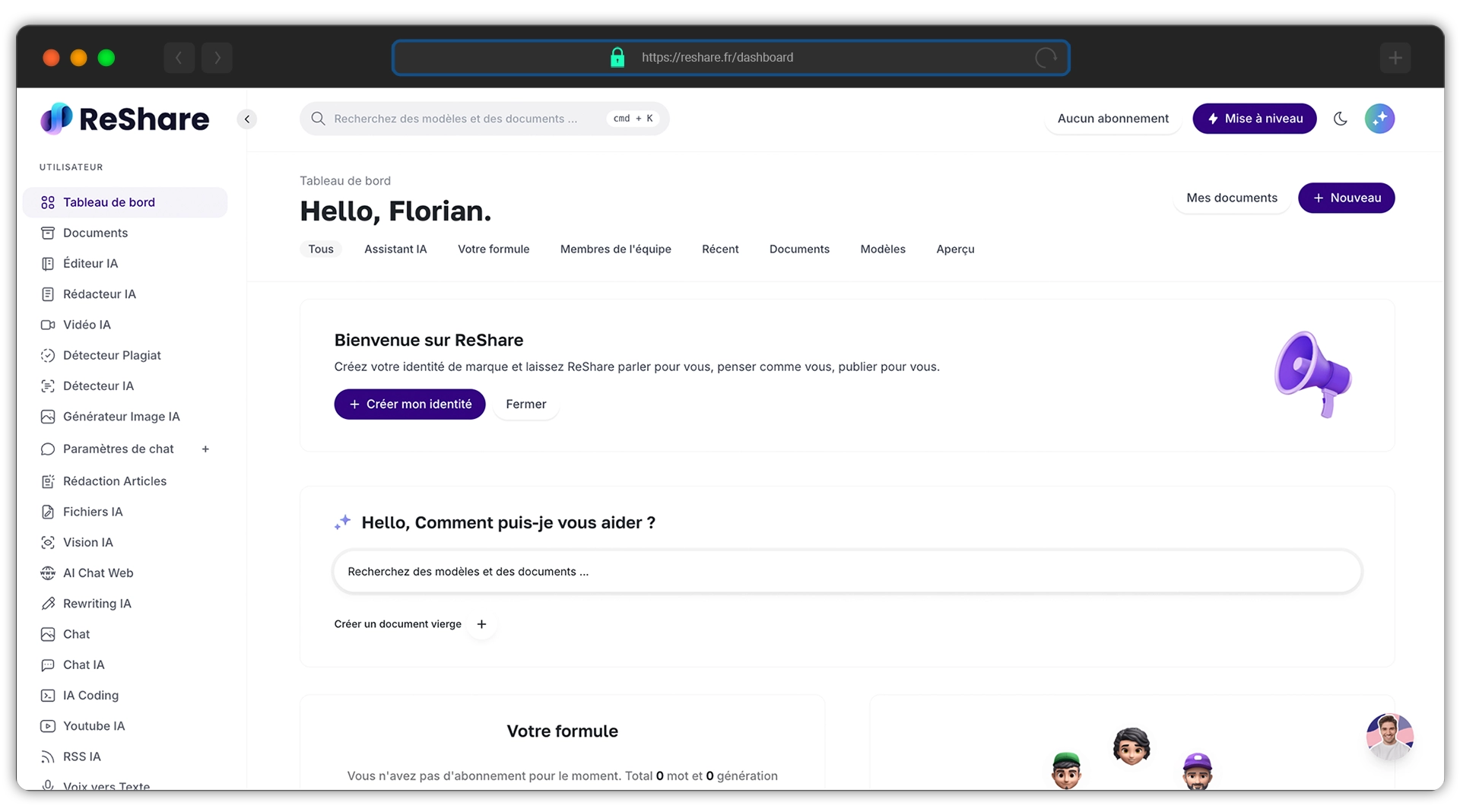Go back with browser back arrow
This screenshot has height=812, width=1460.
[179, 58]
